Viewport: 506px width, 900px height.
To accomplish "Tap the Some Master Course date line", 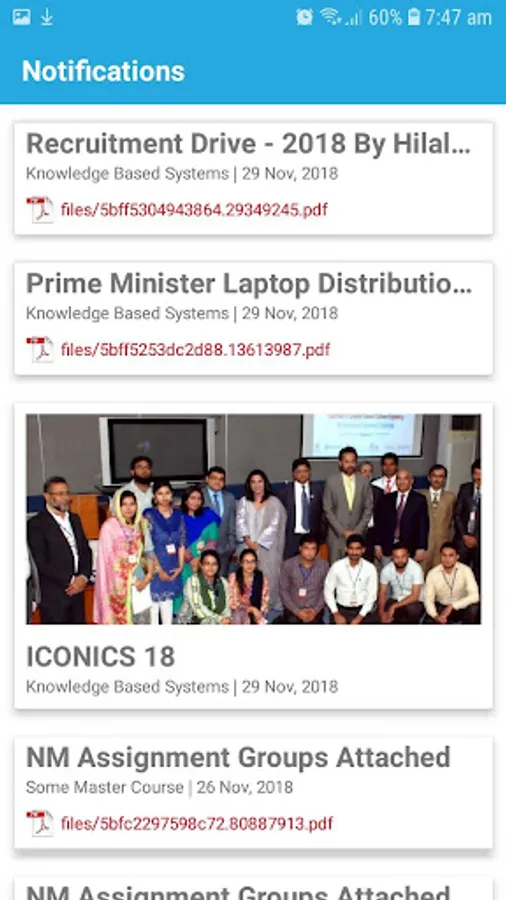I will [x=159, y=787].
